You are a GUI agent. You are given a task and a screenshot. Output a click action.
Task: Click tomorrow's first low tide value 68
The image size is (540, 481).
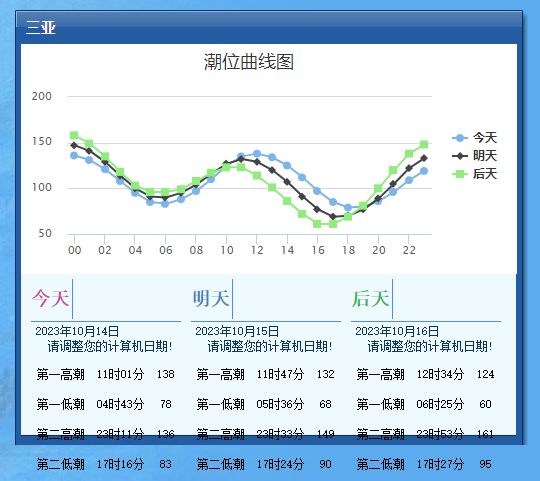[325, 404]
